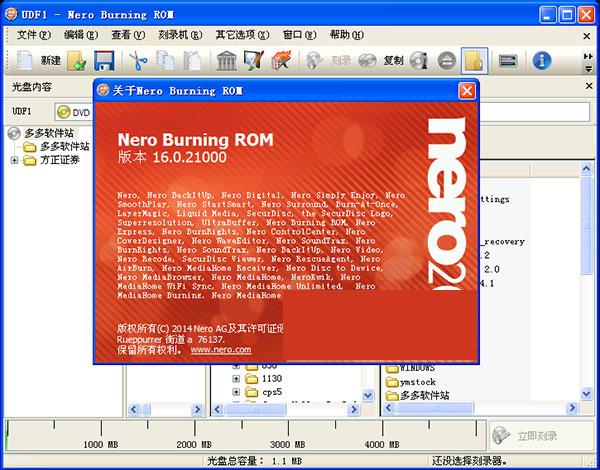This screenshot has width=600, height=470.
Task: Click the 复制 toolbar label
Action: click(x=393, y=60)
